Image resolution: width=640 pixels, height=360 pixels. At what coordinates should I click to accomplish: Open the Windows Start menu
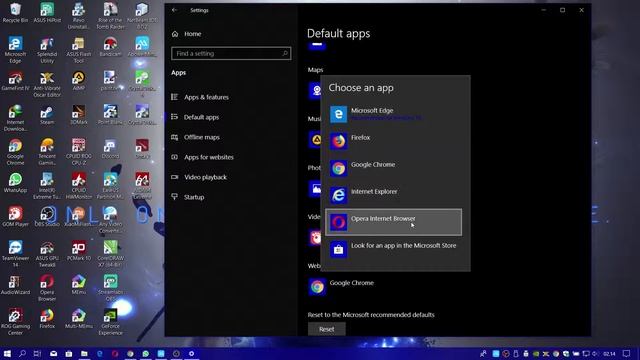tap(7, 353)
